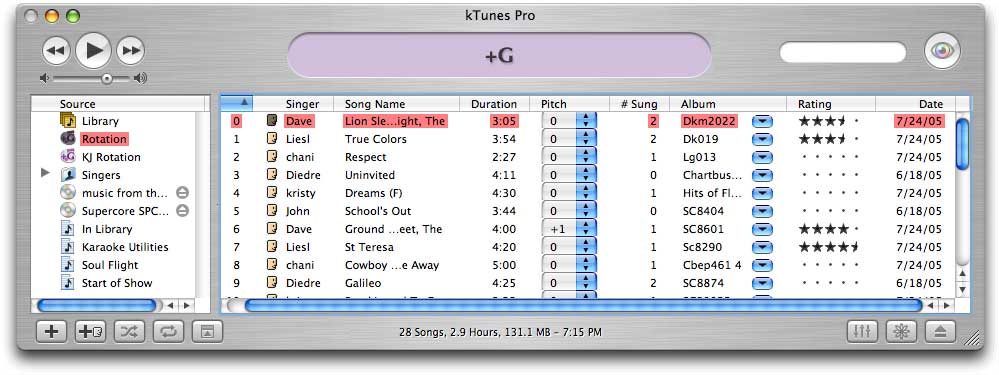Change pitch stepper for Respect row
Viewport: 999px width, 375px height.
pyautogui.click(x=586, y=157)
